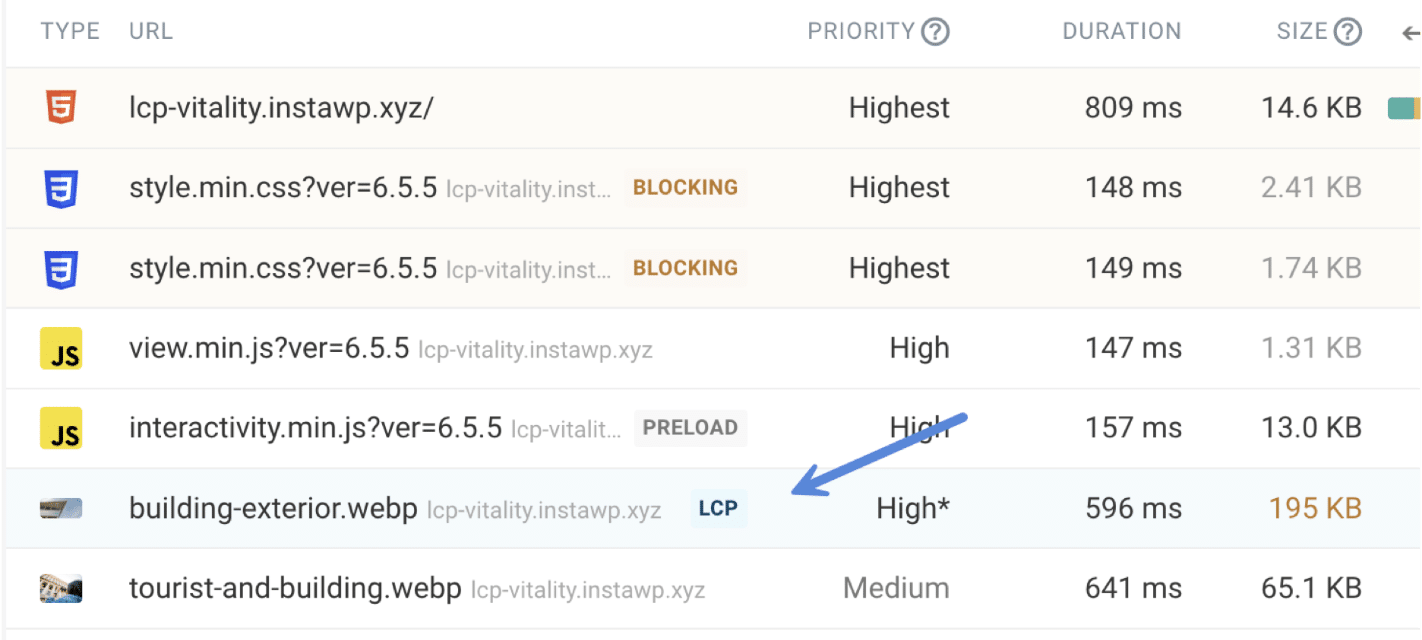Click the orange 195 KB size value
The width and height of the screenshot is (1422, 640).
click(x=1316, y=508)
